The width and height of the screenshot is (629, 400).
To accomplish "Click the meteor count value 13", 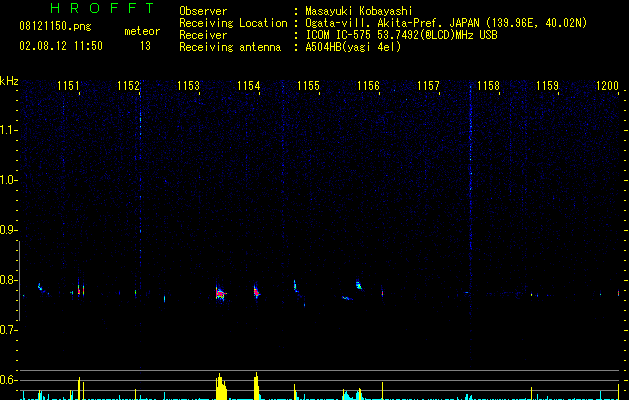I will tap(145, 46).
